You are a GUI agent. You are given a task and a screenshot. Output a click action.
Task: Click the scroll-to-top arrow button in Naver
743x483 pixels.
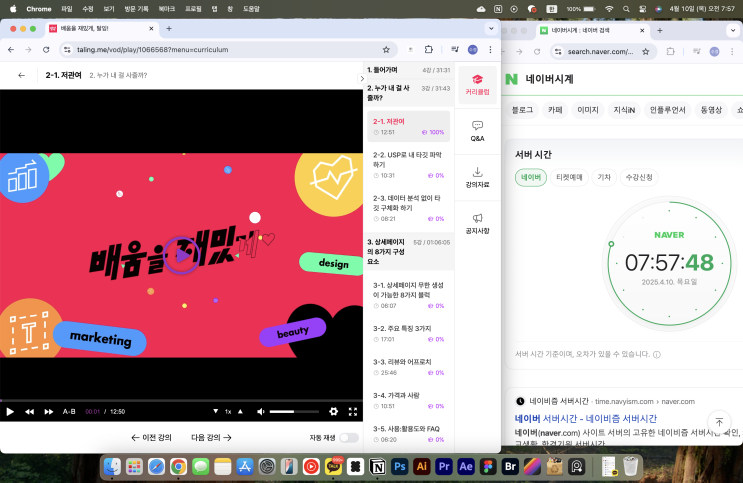point(719,422)
